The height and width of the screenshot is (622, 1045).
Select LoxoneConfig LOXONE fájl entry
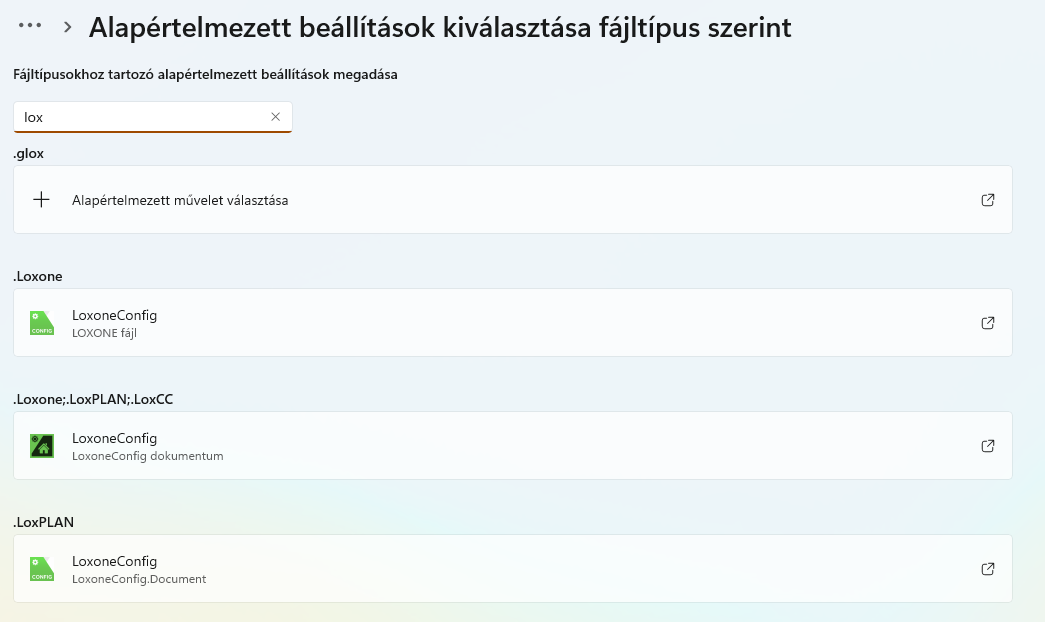click(513, 323)
